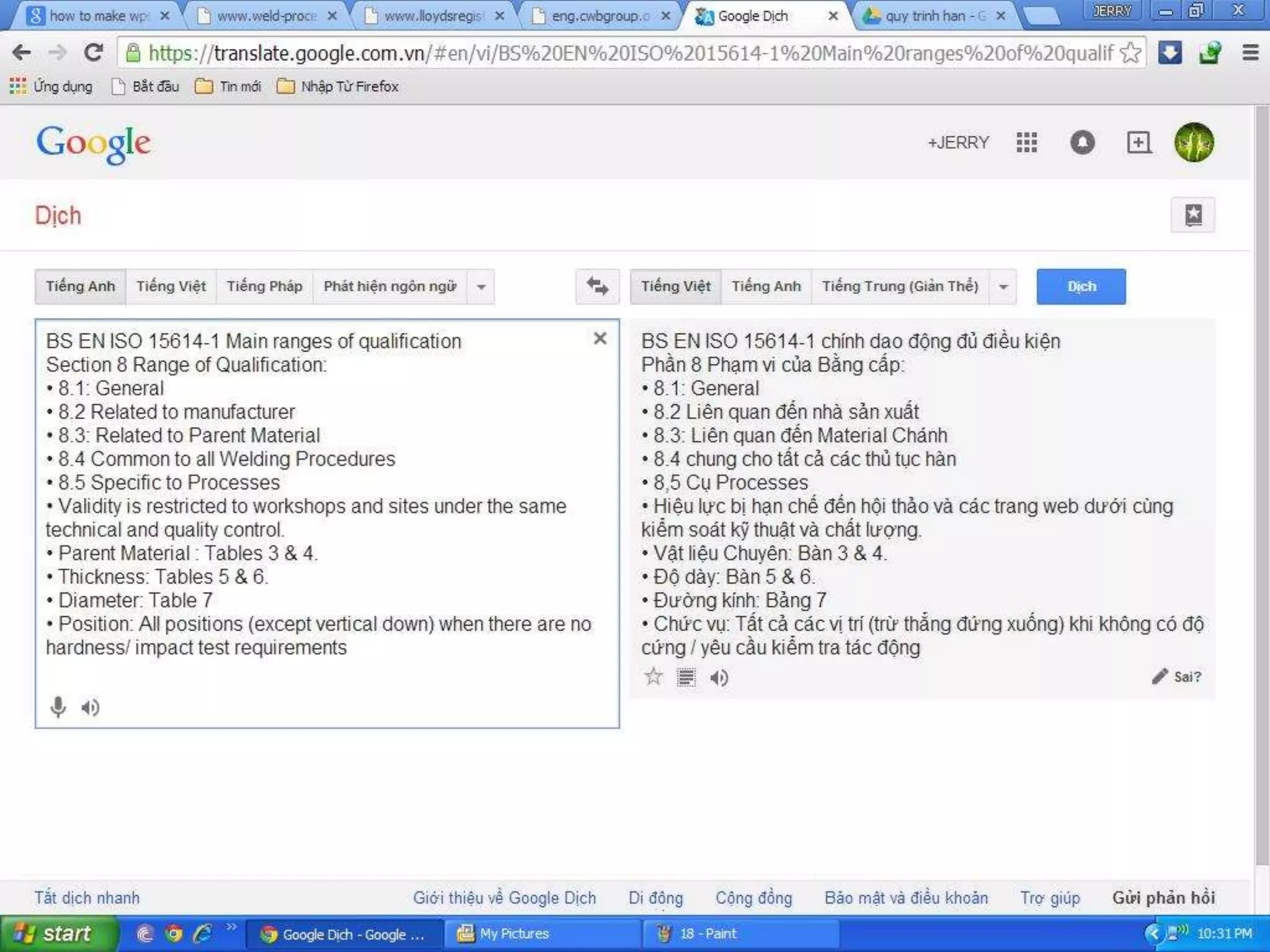The image size is (1270, 952).
Task: Play the translated text audio
Action: click(x=719, y=677)
